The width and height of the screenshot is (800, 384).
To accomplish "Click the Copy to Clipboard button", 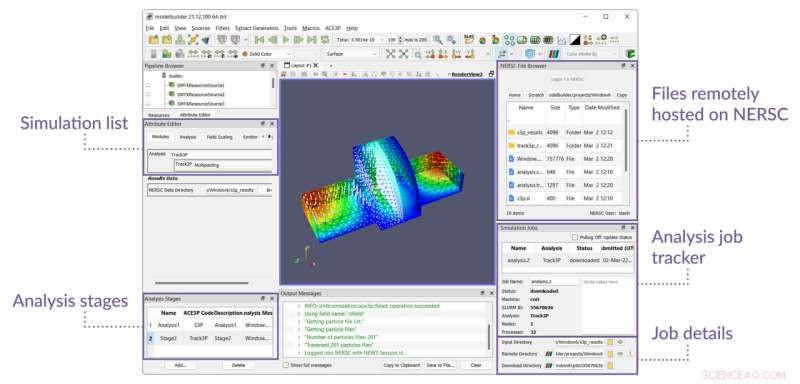I will pos(402,365).
